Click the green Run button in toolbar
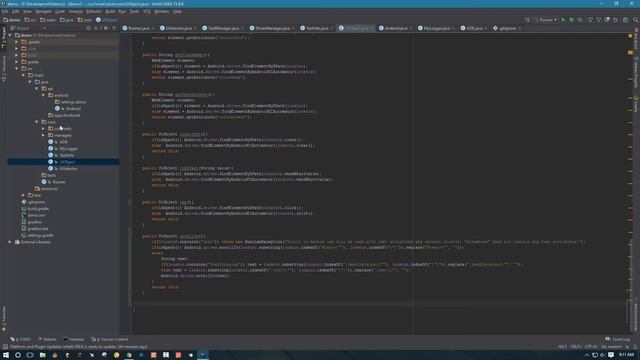 tap(563, 20)
